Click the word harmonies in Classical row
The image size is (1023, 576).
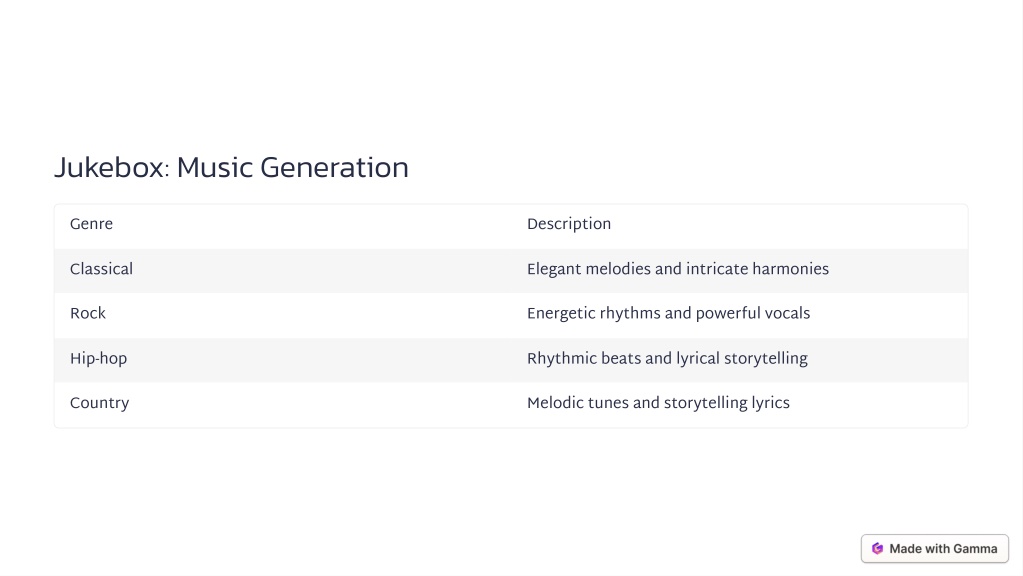click(790, 269)
